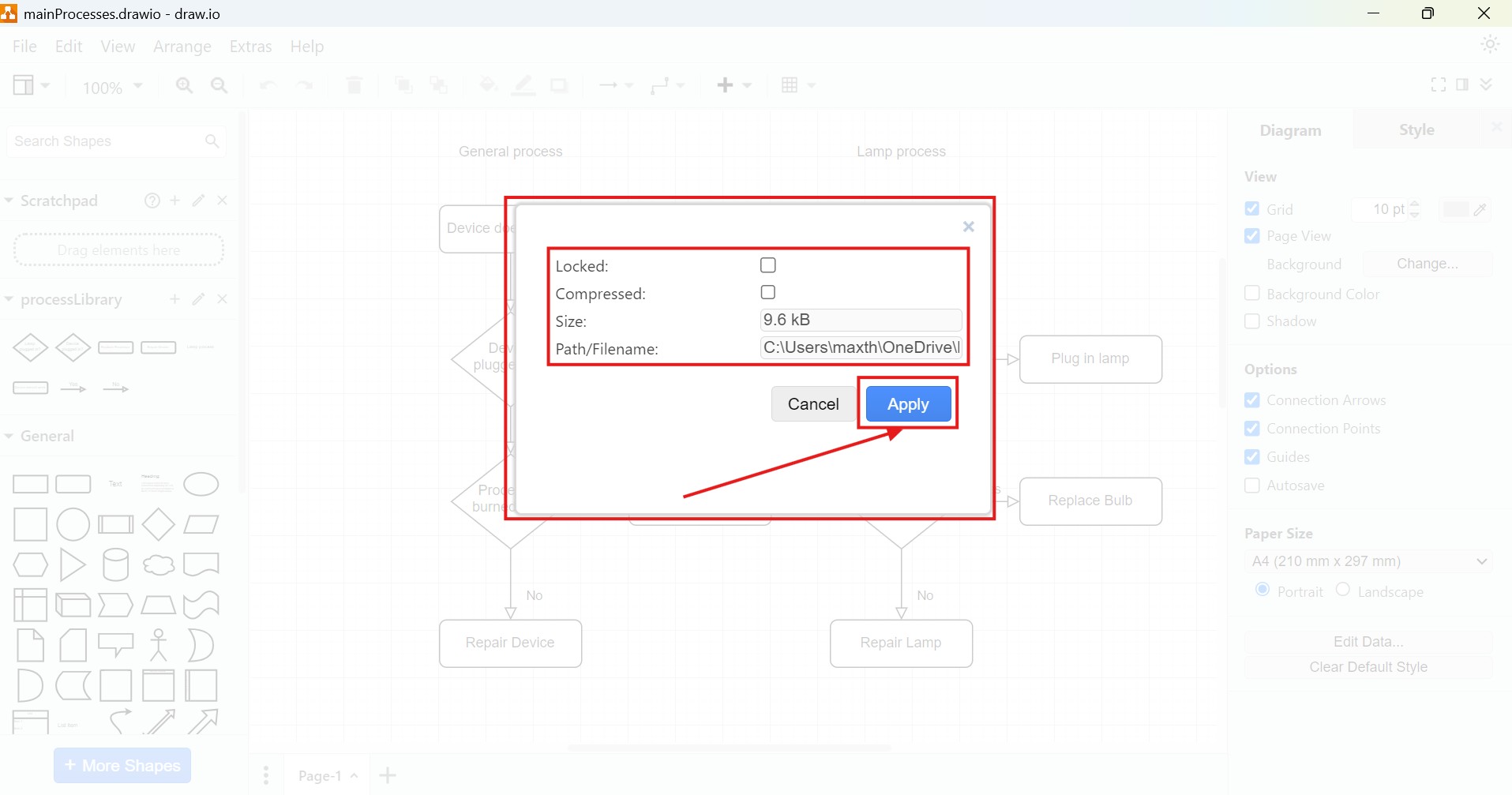Open the Fill Color tool
This screenshot has height=795, width=1512.
[489, 85]
